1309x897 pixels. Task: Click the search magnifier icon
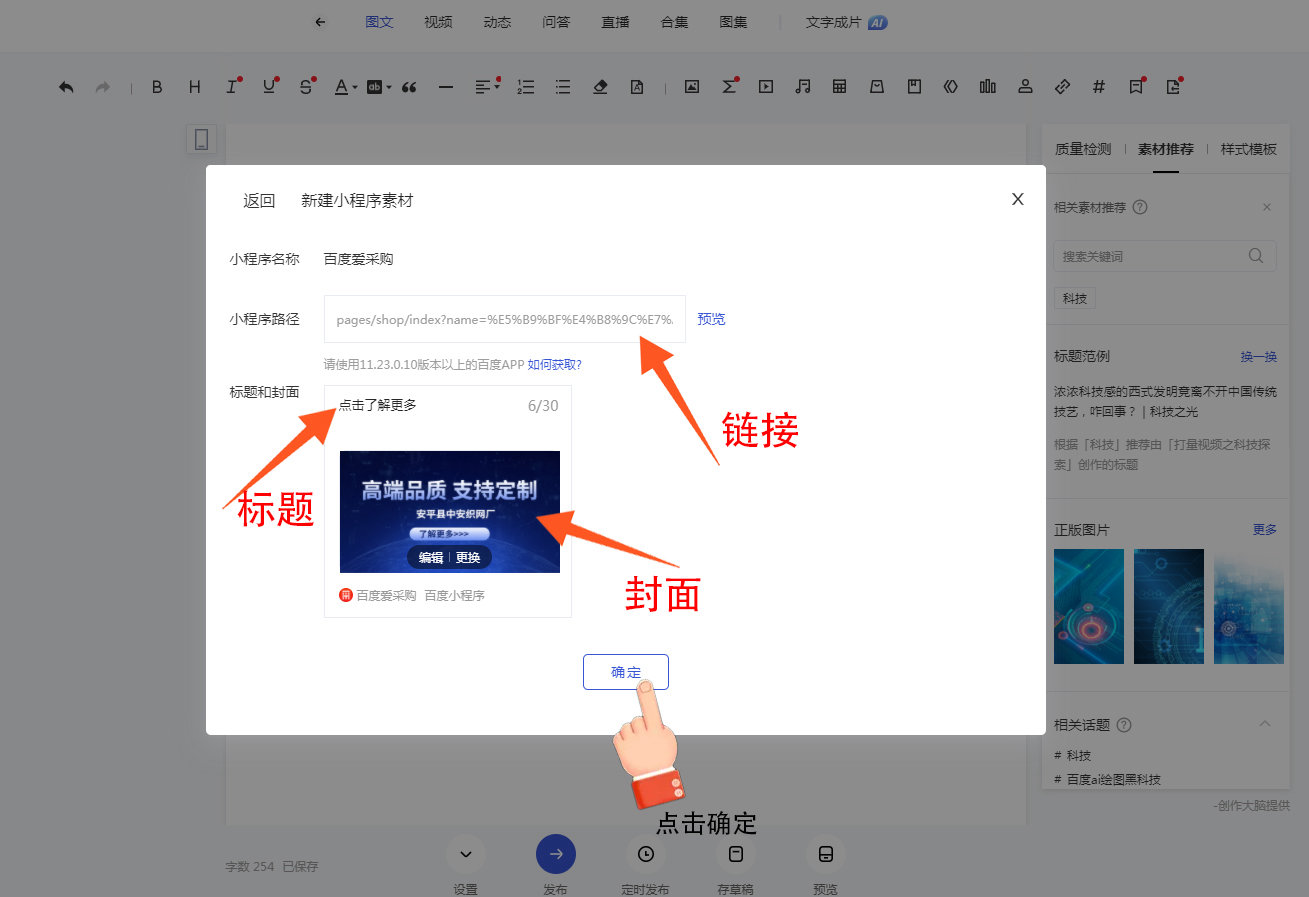(x=1256, y=256)
